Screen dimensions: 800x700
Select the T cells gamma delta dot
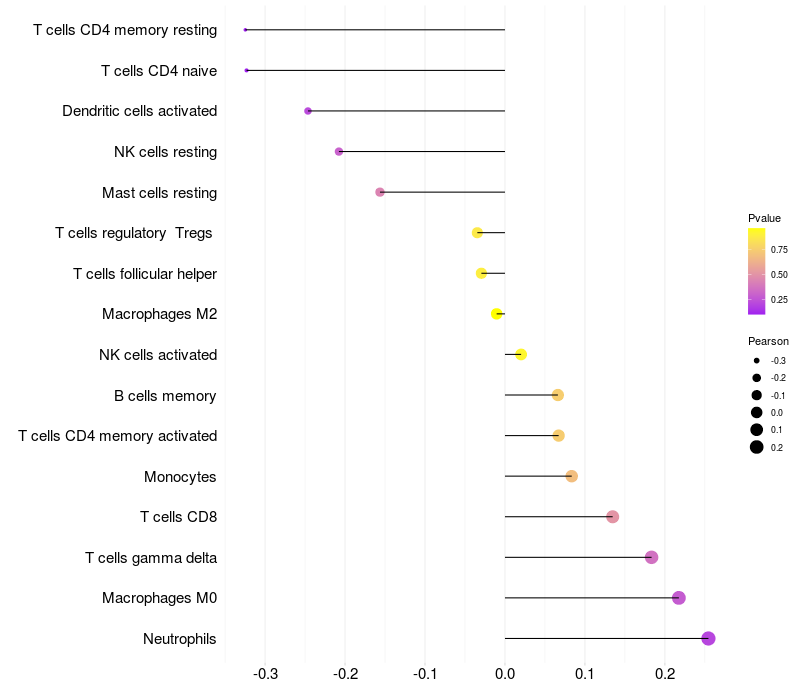pyautogui.click(x=652, y=557)
